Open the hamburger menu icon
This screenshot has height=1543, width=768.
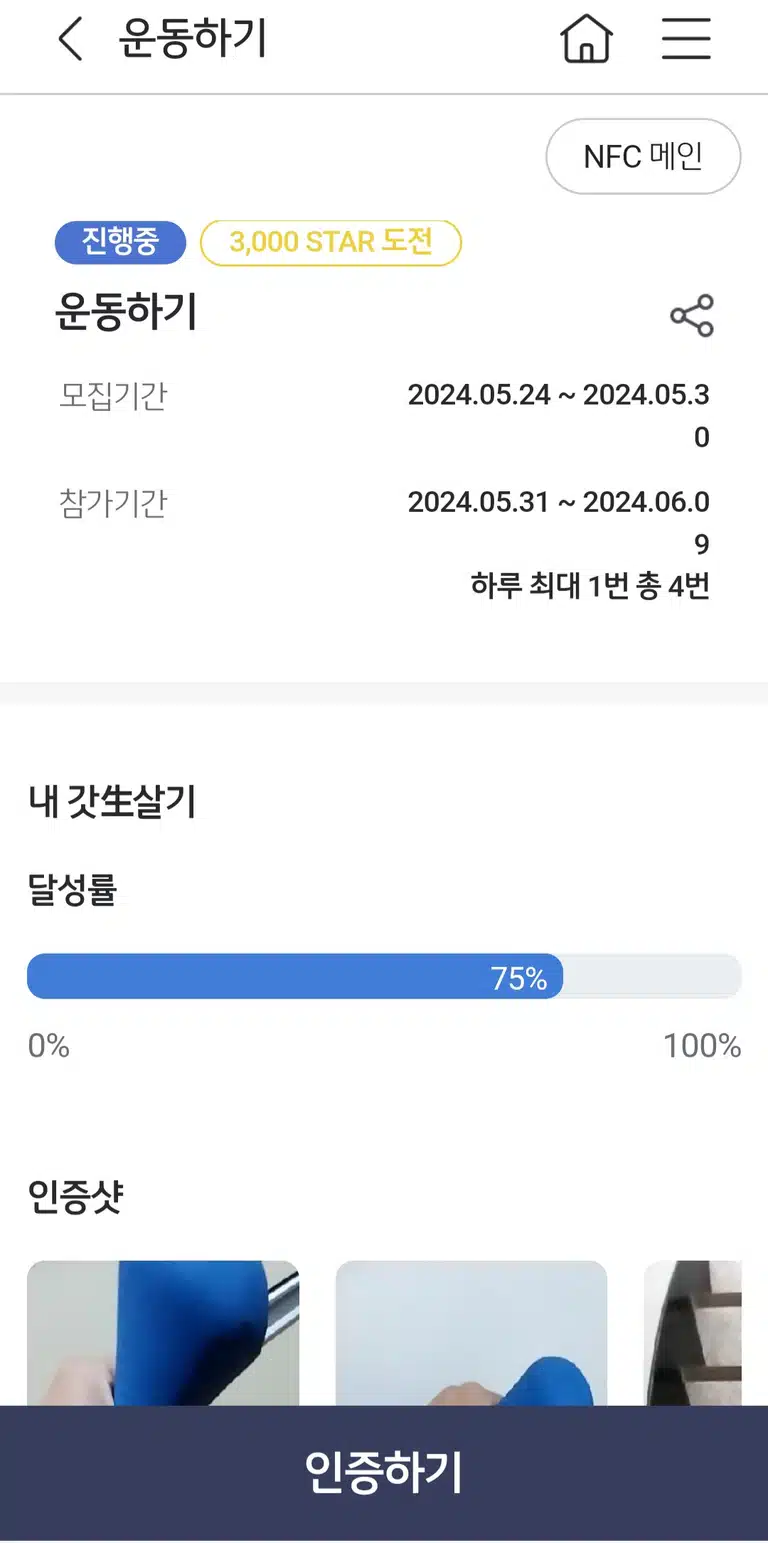tap(686, 40)
